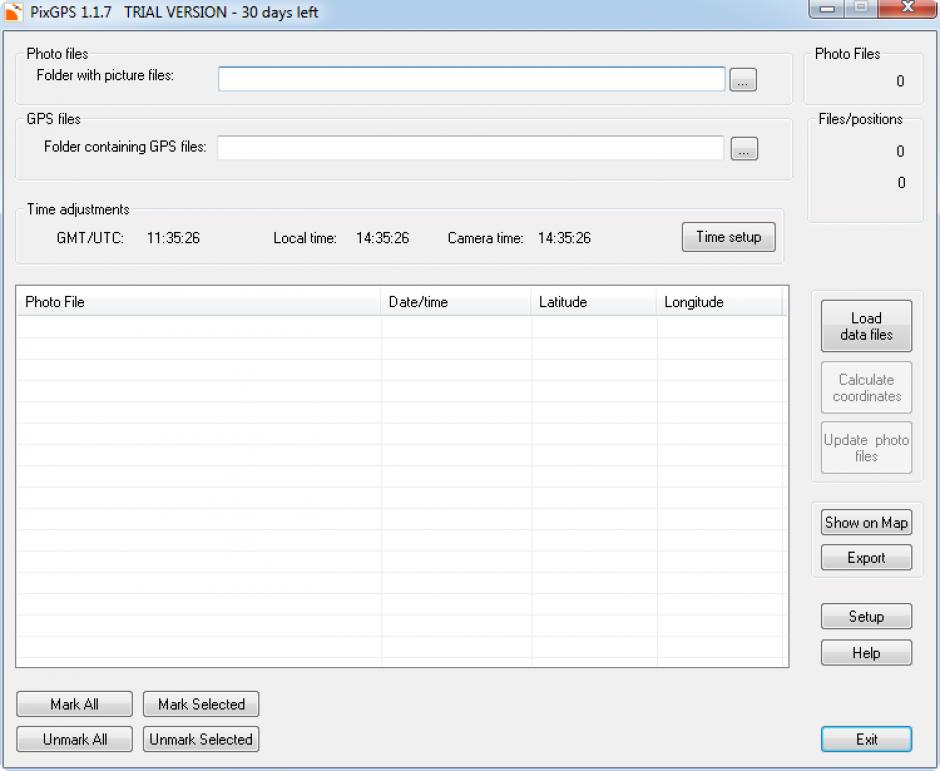The image size is (940, 771).
Task: Browse for the folder containing GPS files
Action: [744, 149]
